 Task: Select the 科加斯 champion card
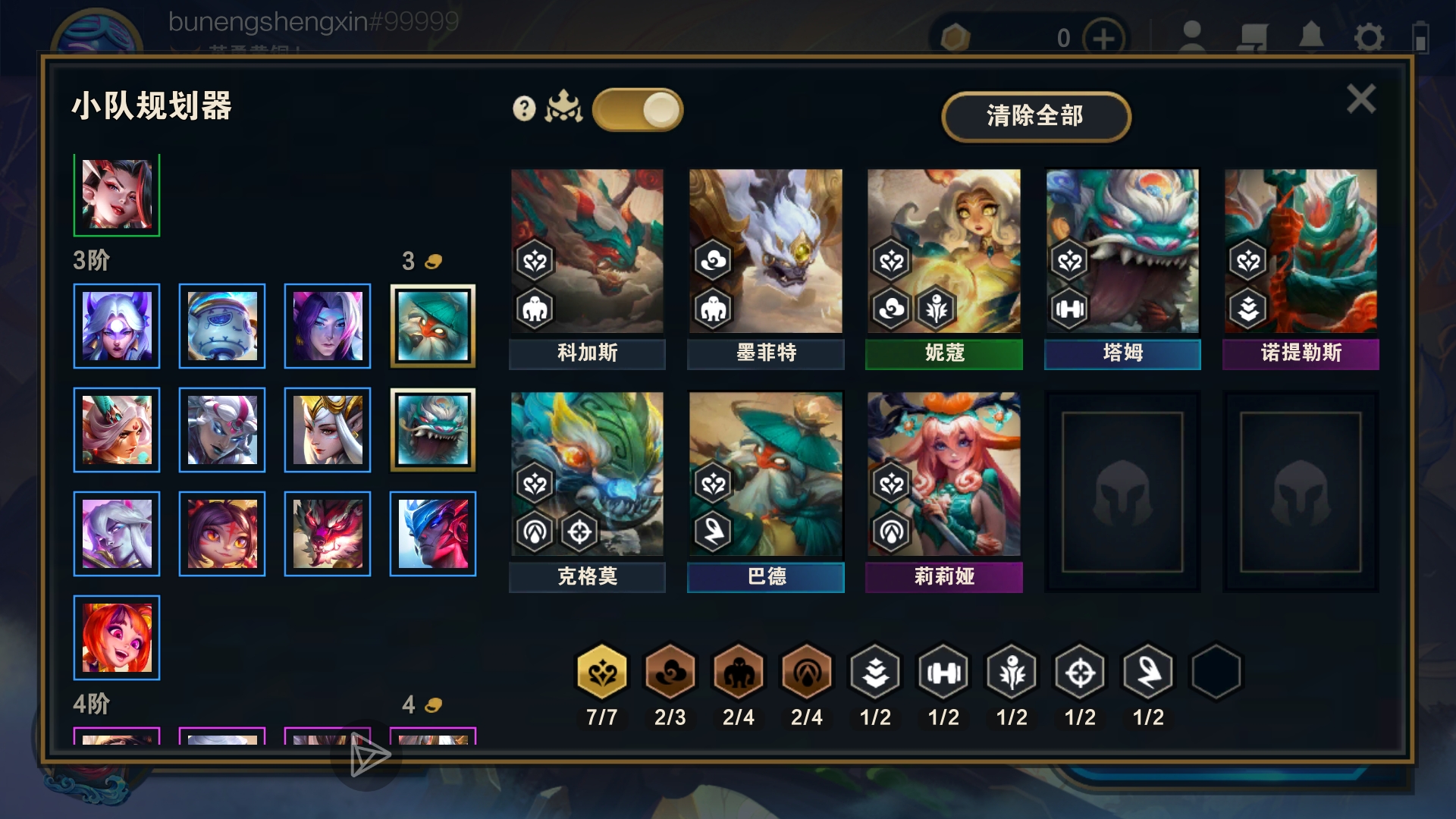(587, 269)
